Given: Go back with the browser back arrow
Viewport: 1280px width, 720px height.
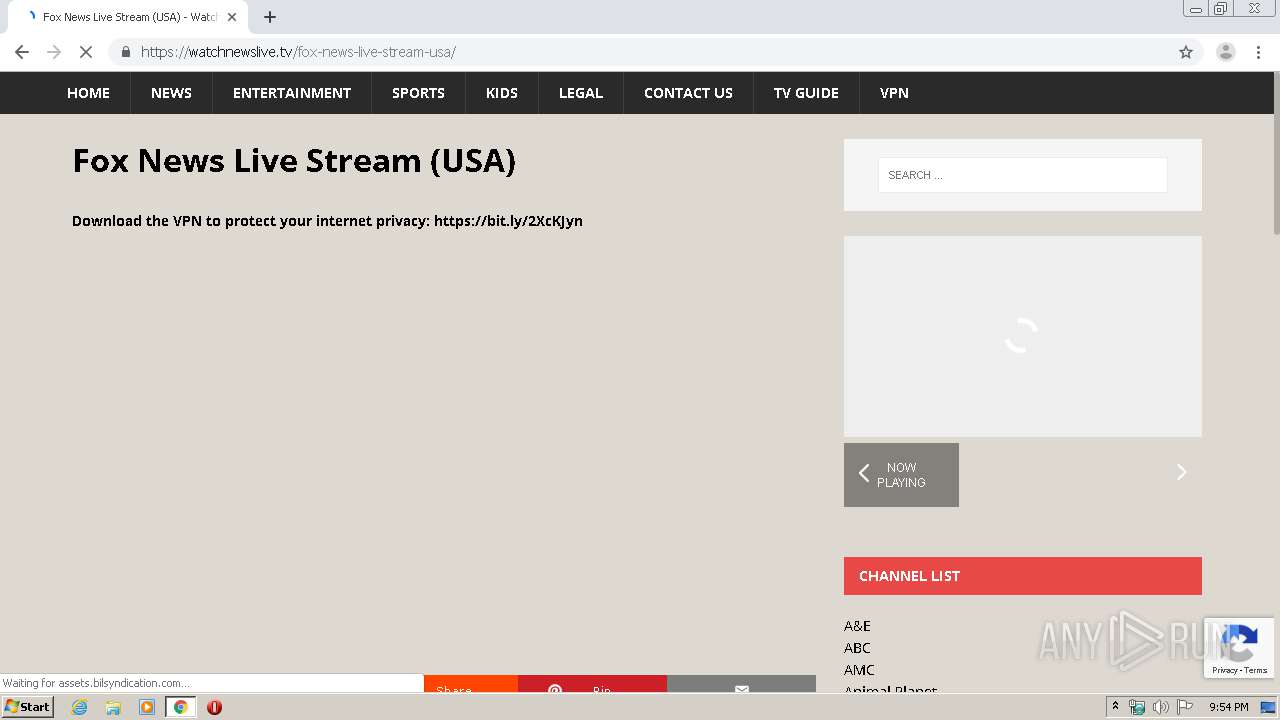Looking at the screenshot, I should click(x=22, y=52).
